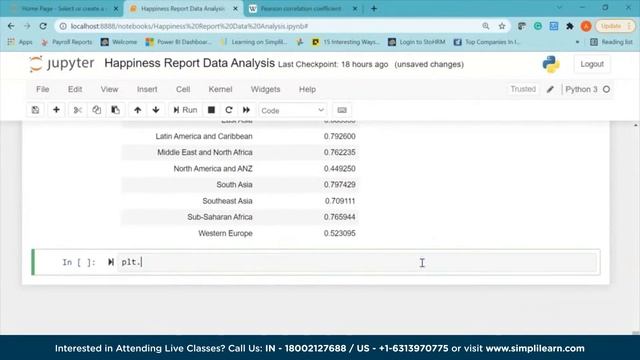Run the current cell from toolbar
This screenshot has width=640, height=360.
(x=185, y=110)
